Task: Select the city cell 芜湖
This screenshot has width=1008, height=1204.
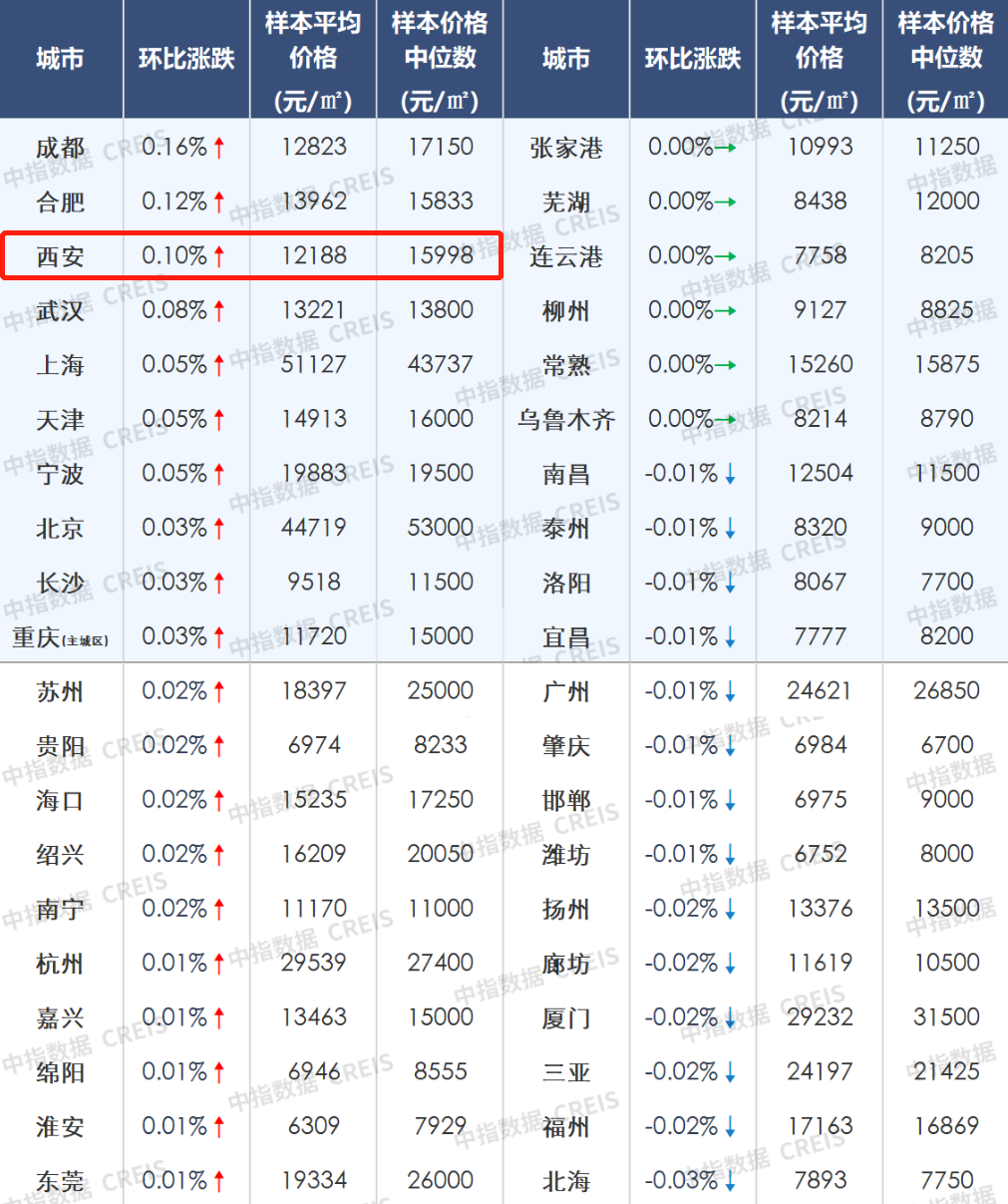Action: [566, 202]
